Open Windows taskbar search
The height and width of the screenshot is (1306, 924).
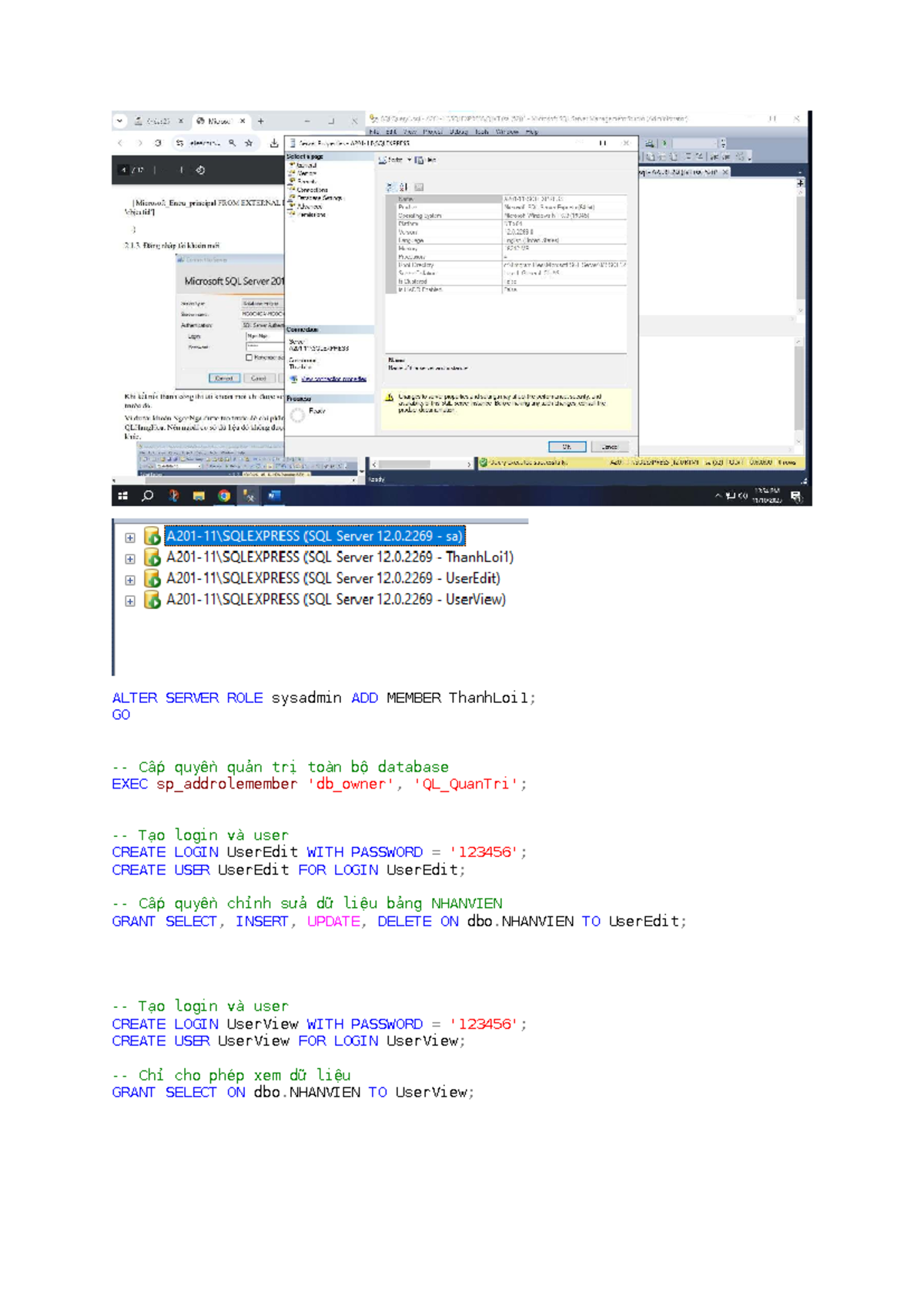click(148, 496)
